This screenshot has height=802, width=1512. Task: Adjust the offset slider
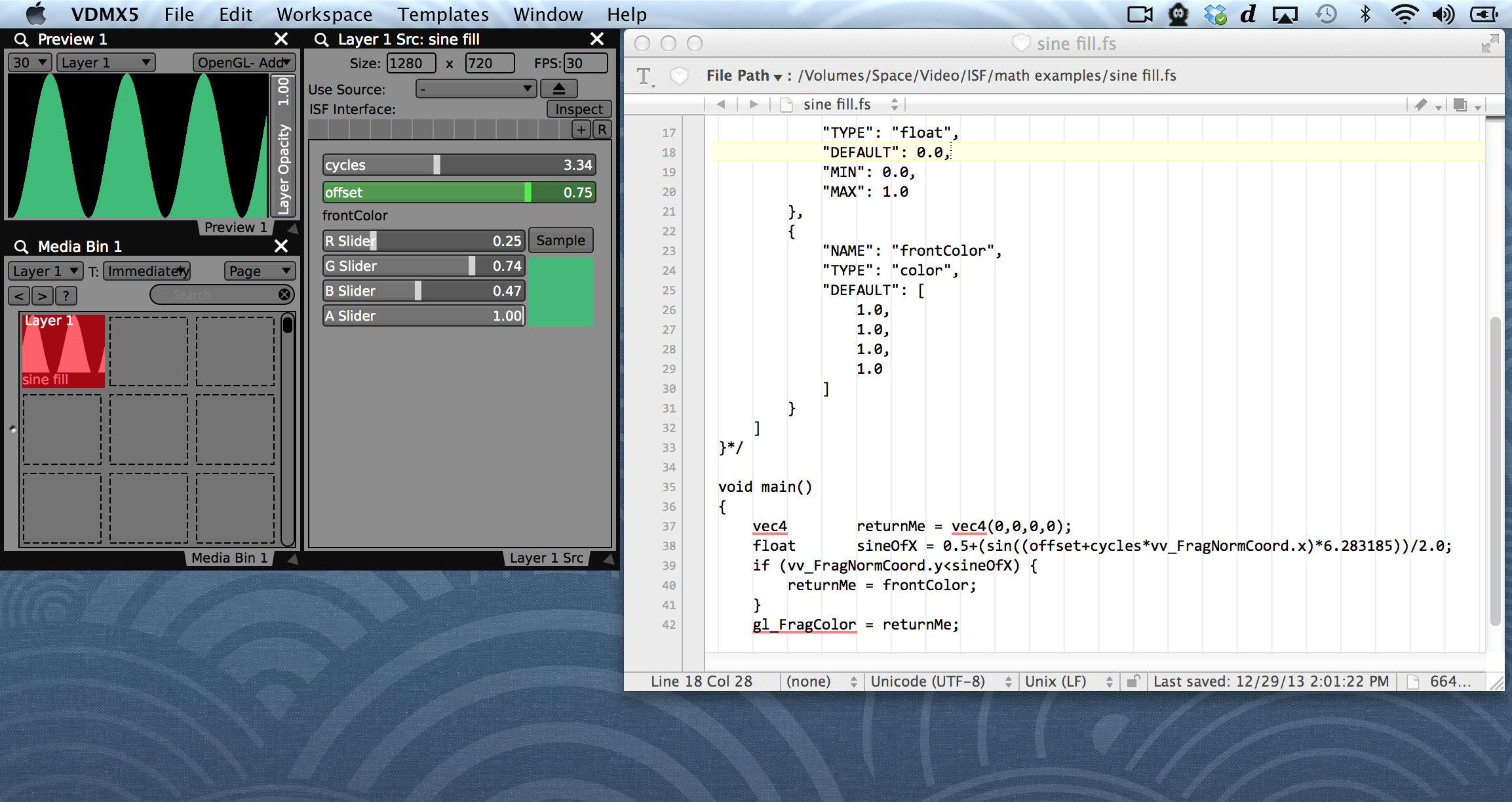pyautogui.click(x=459, y=193)
